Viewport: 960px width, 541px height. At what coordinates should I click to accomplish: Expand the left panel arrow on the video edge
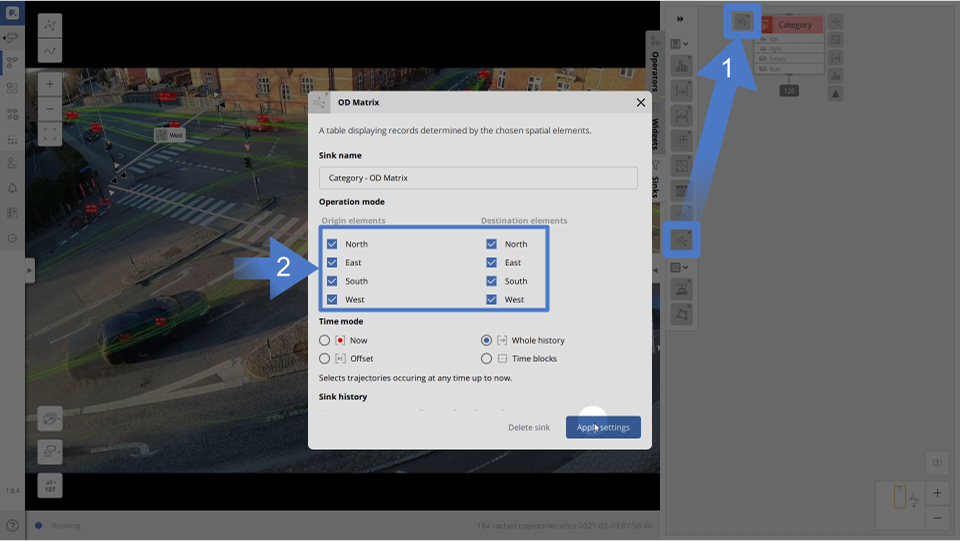(30, 270)
